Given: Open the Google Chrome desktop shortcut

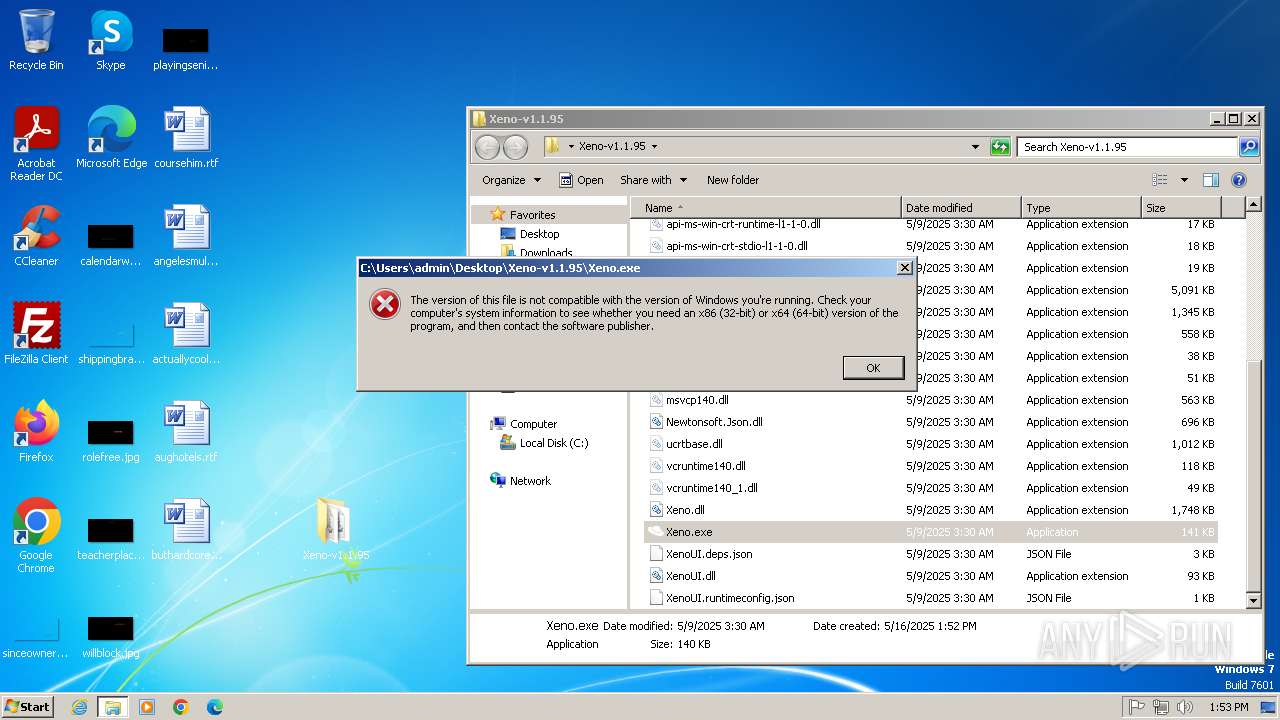Looking at the screenshot, I should click(x=36, y=536).
